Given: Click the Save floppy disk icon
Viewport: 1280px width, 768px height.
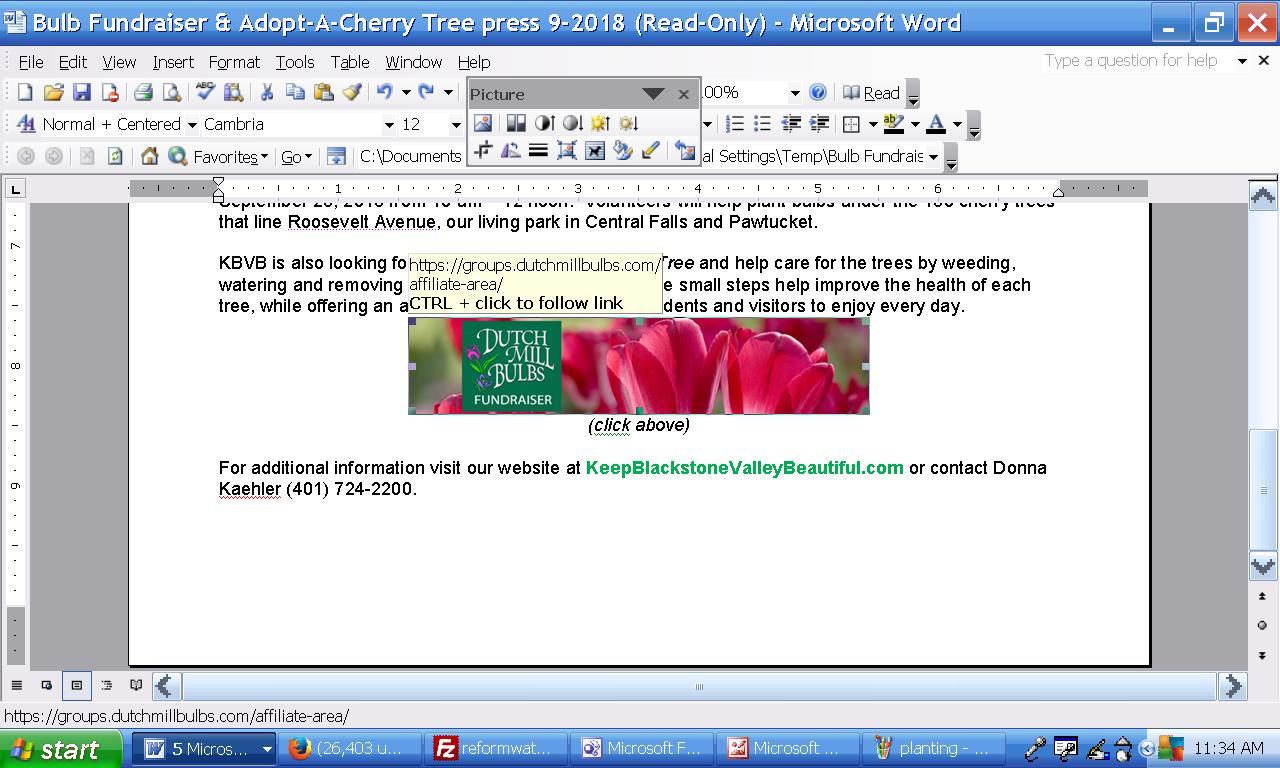Looking at the screenshot, I should click(x=82, y=92).
